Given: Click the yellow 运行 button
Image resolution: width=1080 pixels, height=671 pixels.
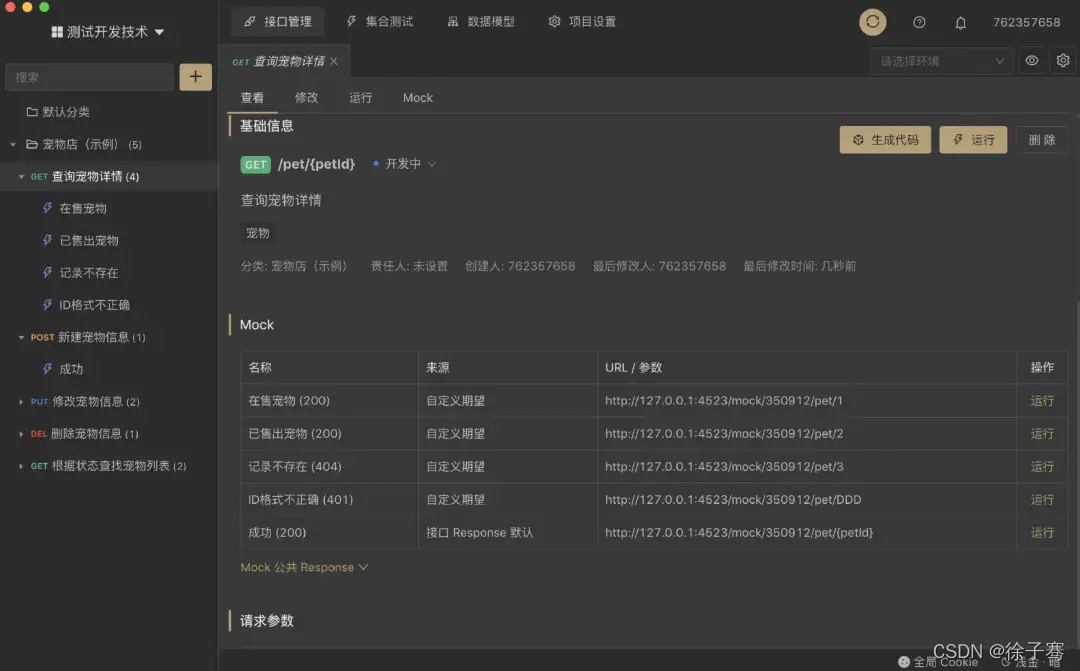Looking at the screenshot, I should (973, 140).
